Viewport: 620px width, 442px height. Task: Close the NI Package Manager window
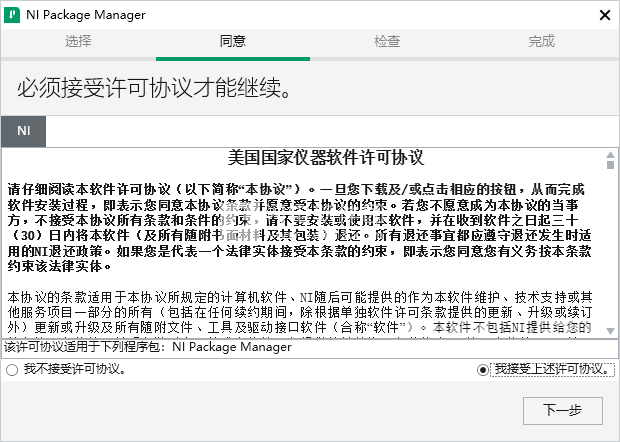[x=604, y=15]
